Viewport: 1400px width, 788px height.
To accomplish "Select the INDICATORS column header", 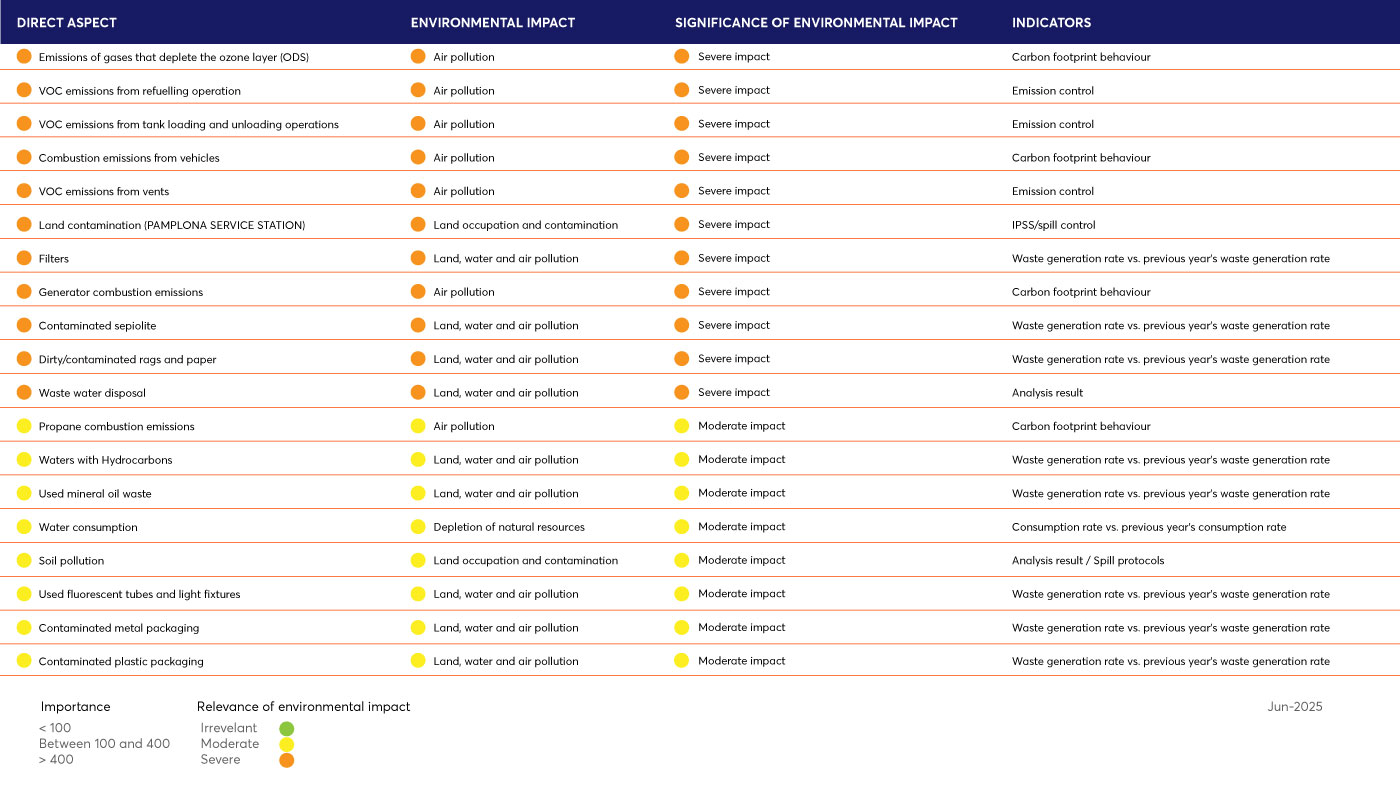I will [x=1051, y=22].
